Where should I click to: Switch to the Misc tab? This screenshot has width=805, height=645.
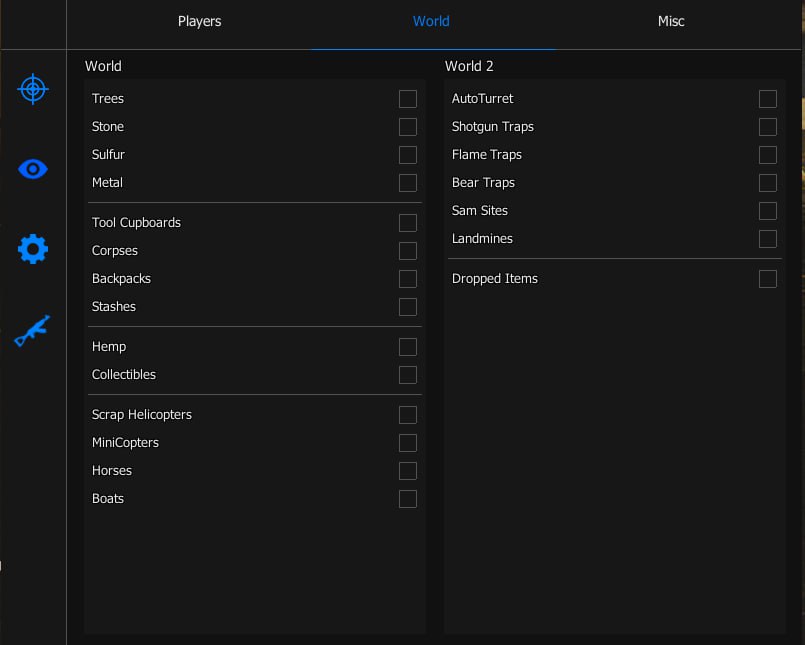[x=671, y=21]
